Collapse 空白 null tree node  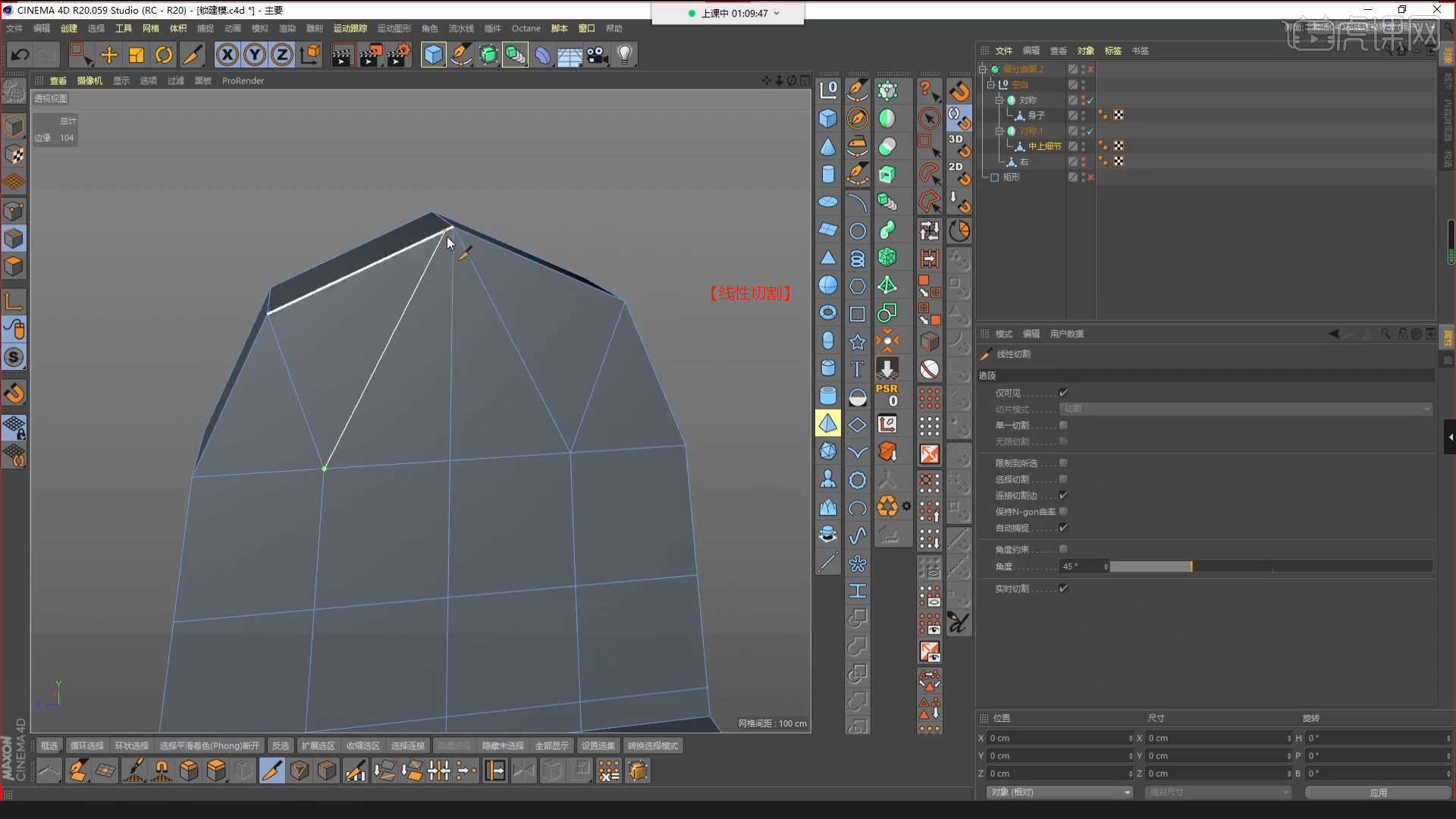point(991,85)
